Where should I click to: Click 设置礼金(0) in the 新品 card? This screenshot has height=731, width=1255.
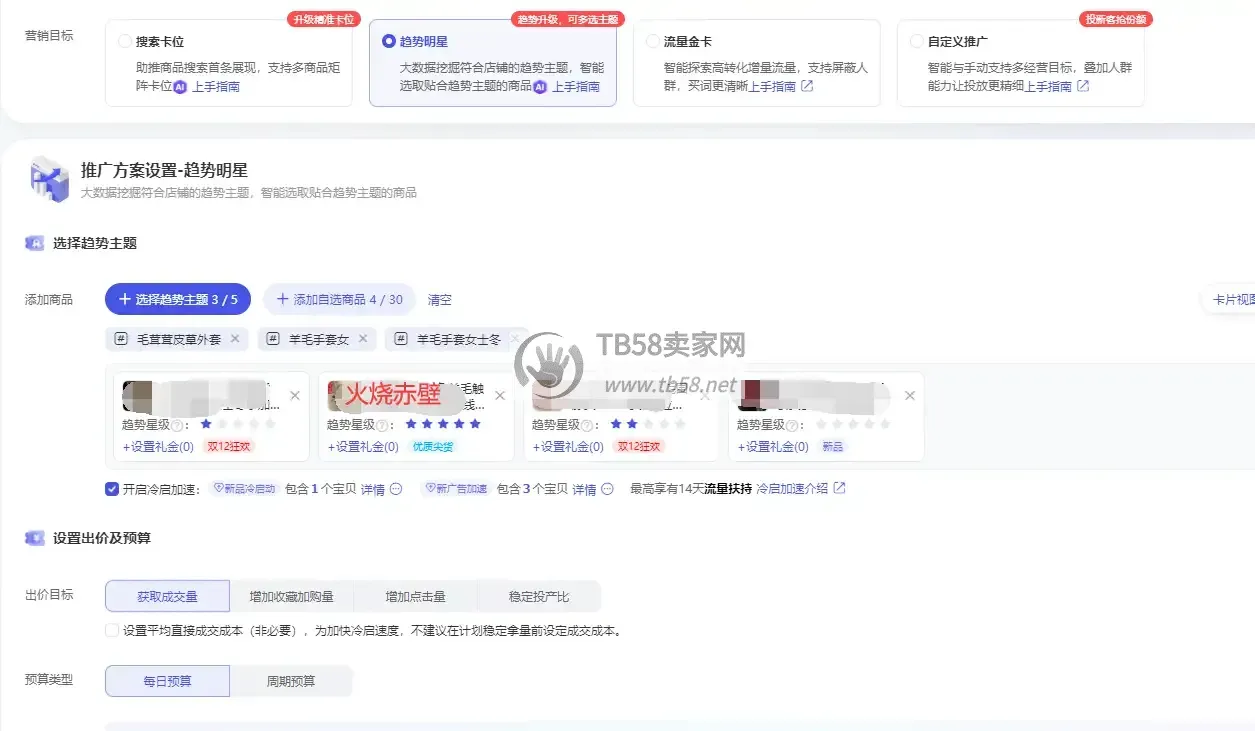click(773, 447)
